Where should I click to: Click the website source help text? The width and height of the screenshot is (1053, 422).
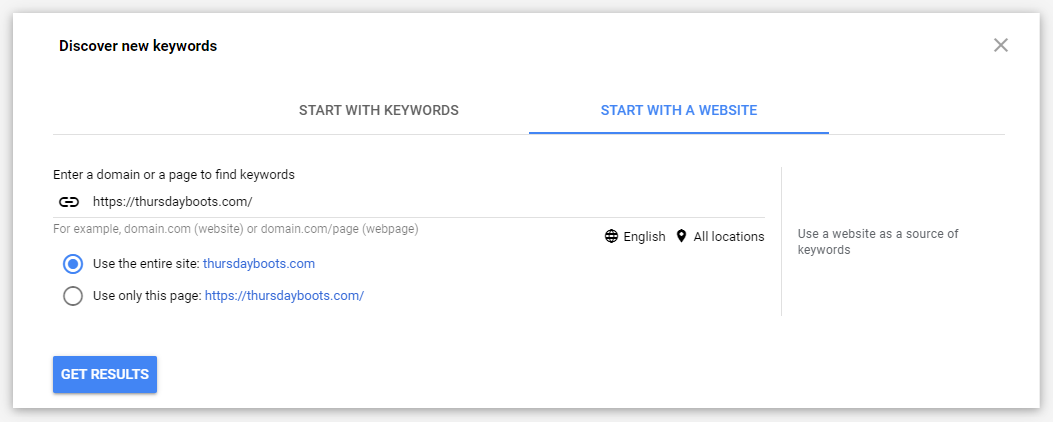coord(877,242)
